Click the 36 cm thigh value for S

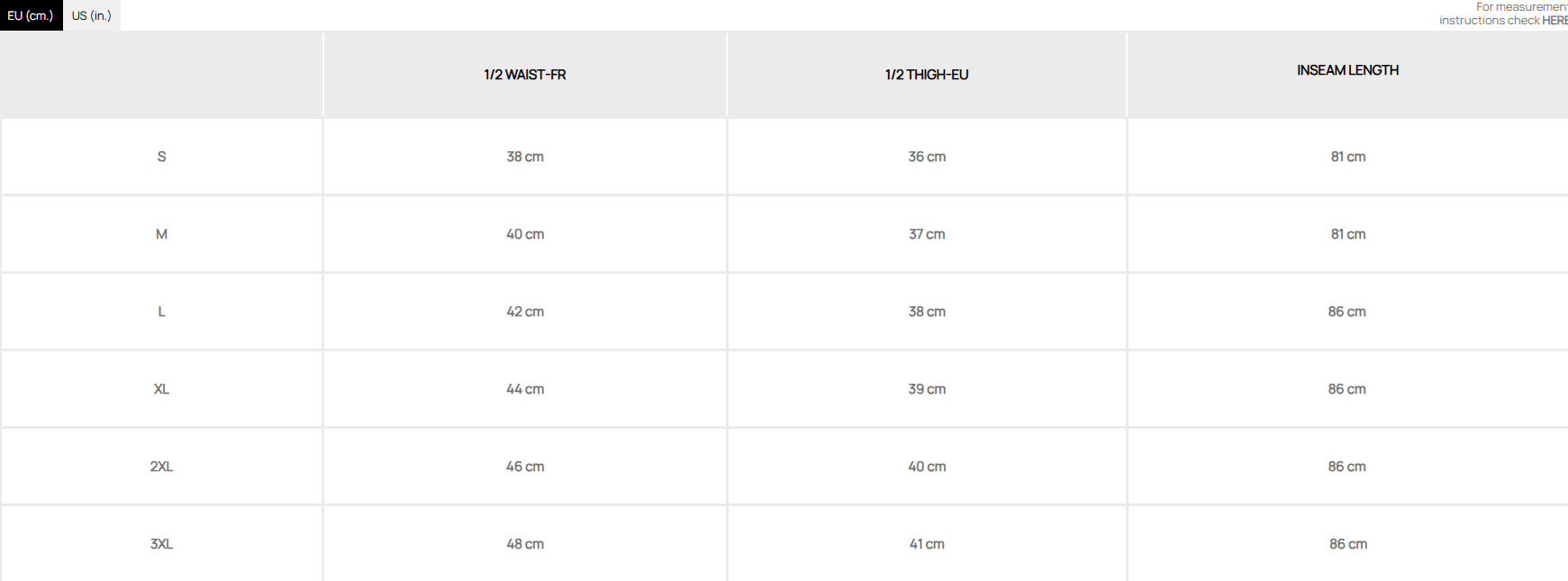coord(927,157)
